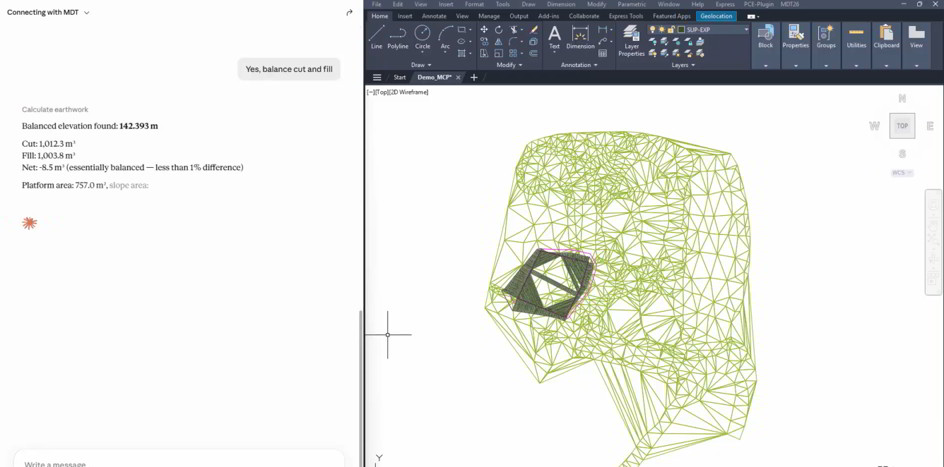Expand the Layers panel
The image size is (944, 467).
coord(683,65)
